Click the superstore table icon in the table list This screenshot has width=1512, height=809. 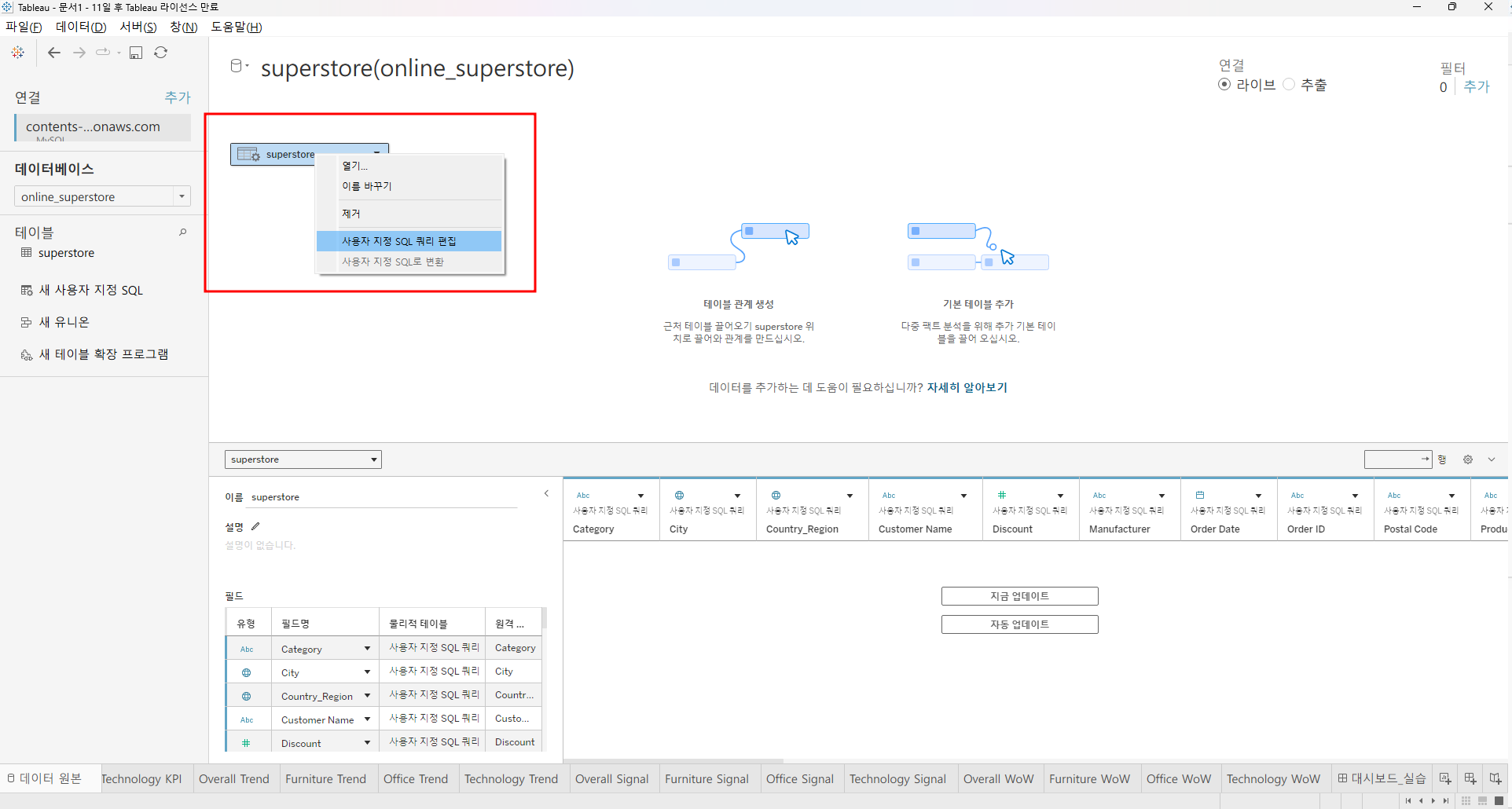[x=27, y=253]
